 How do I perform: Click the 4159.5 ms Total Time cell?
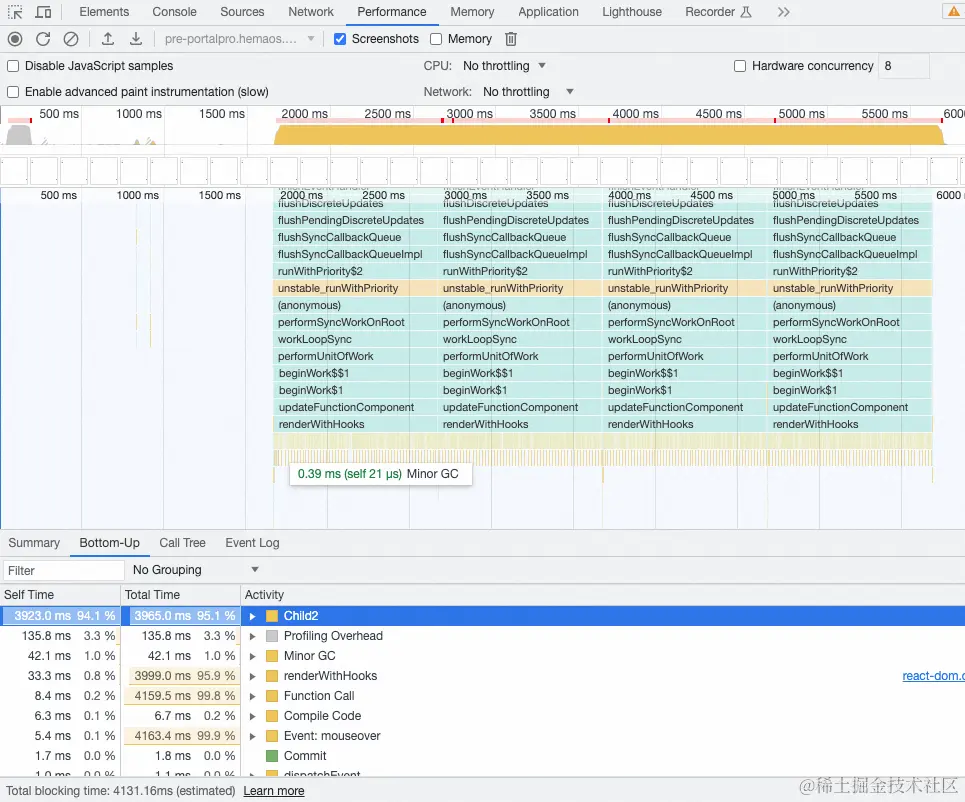[180, 696]
